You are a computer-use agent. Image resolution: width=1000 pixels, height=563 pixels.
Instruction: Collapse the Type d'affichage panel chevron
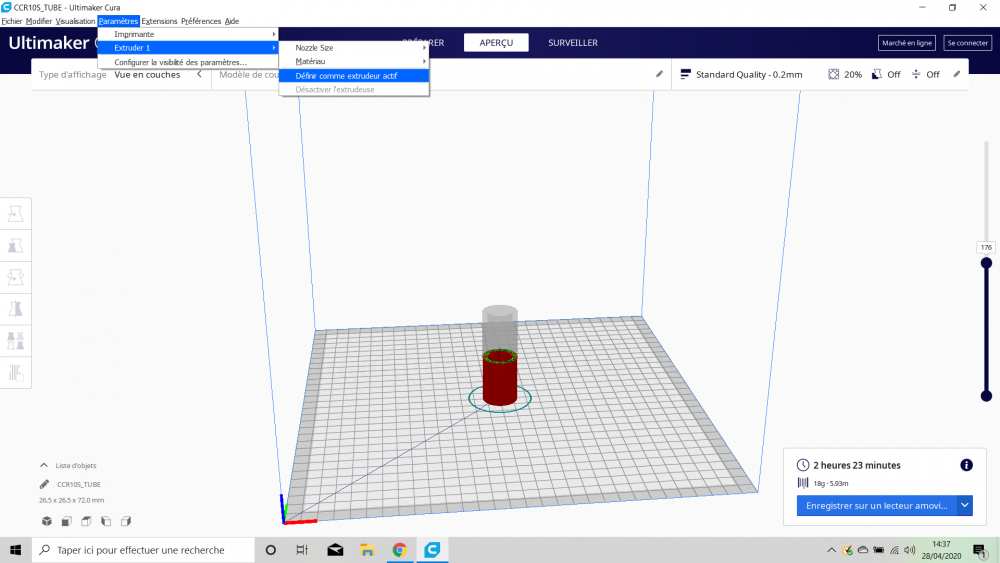199,74
